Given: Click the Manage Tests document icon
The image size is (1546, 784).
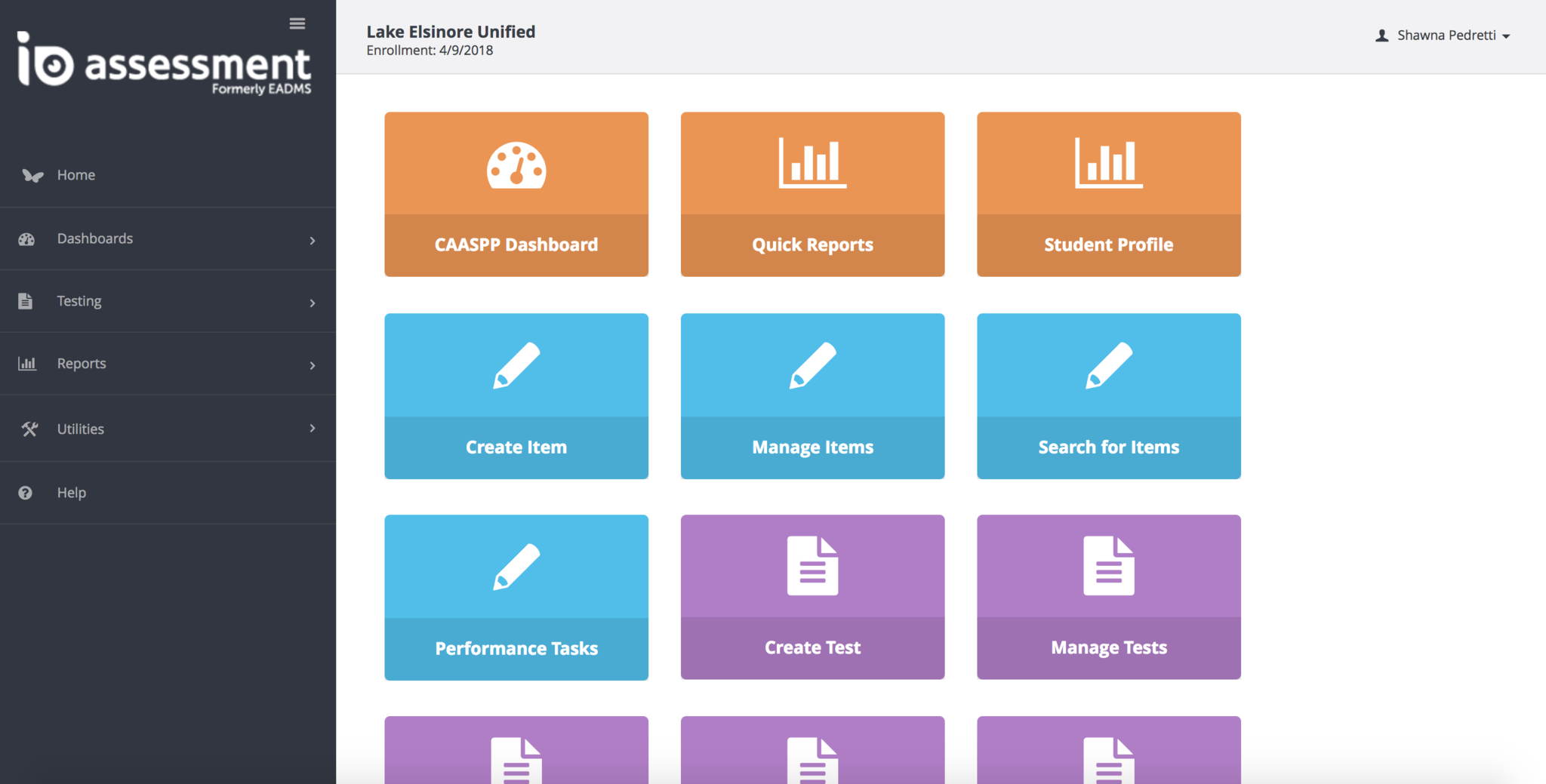Looking at the screenshot, I should point(1108,566).
